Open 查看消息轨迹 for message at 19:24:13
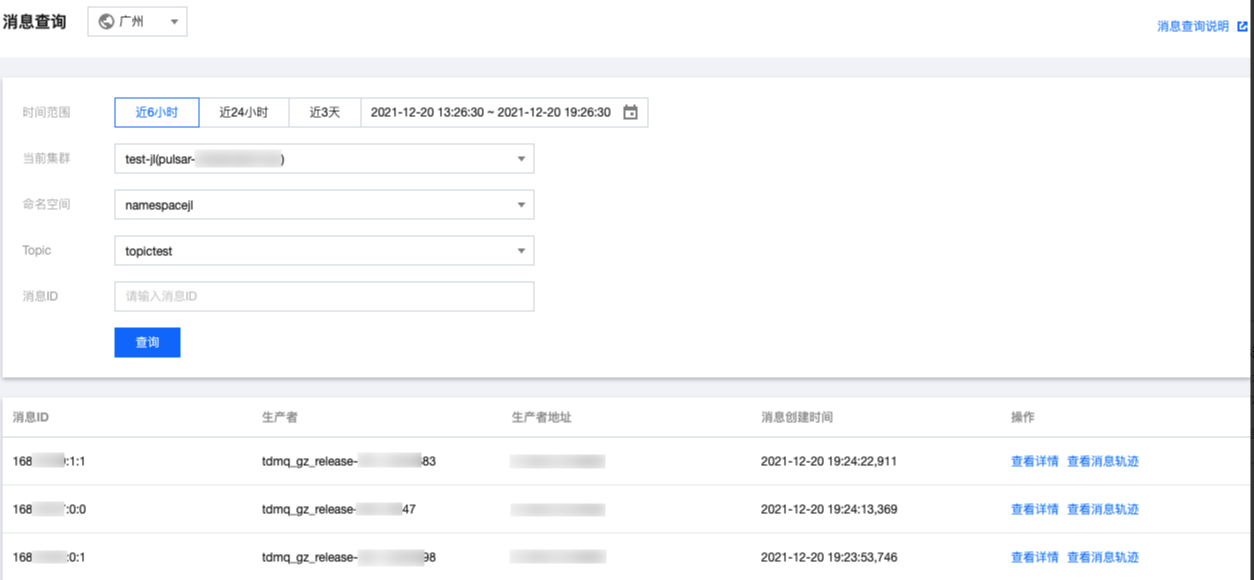This screenshot has width=1254, height=580. coord(1103,509)
